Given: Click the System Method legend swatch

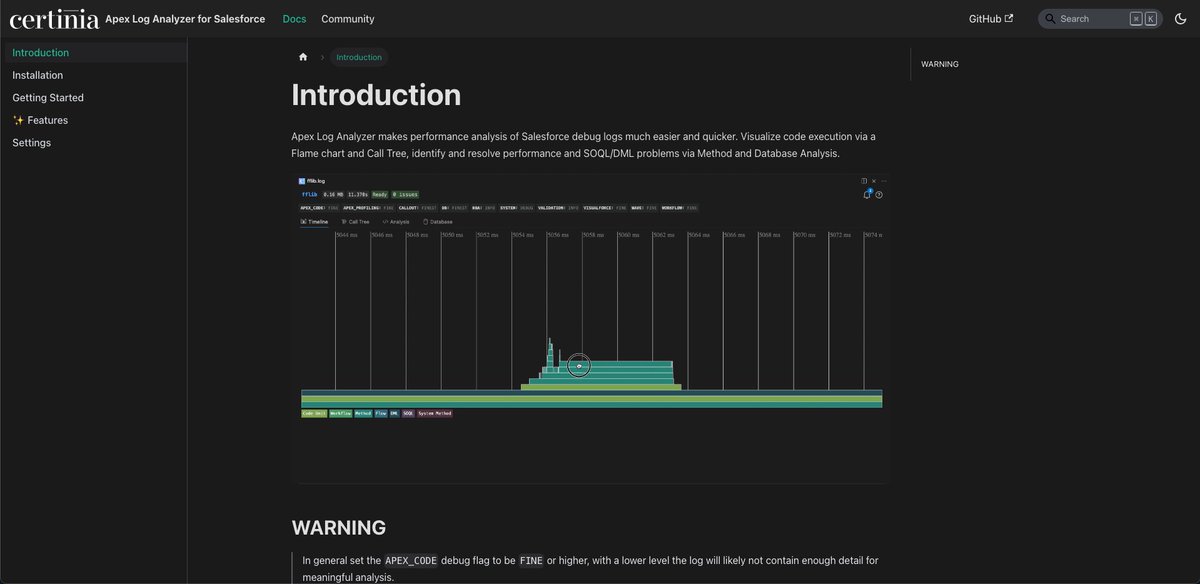Looking at the screenshot, I should click(435, 413).
